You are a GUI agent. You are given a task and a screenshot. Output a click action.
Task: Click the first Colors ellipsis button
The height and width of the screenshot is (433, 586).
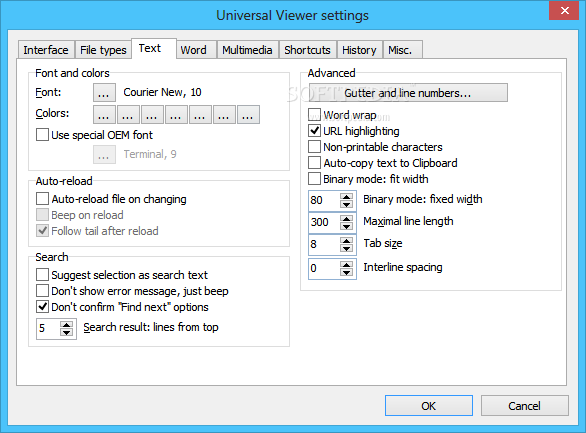click(x=104, y=114)
